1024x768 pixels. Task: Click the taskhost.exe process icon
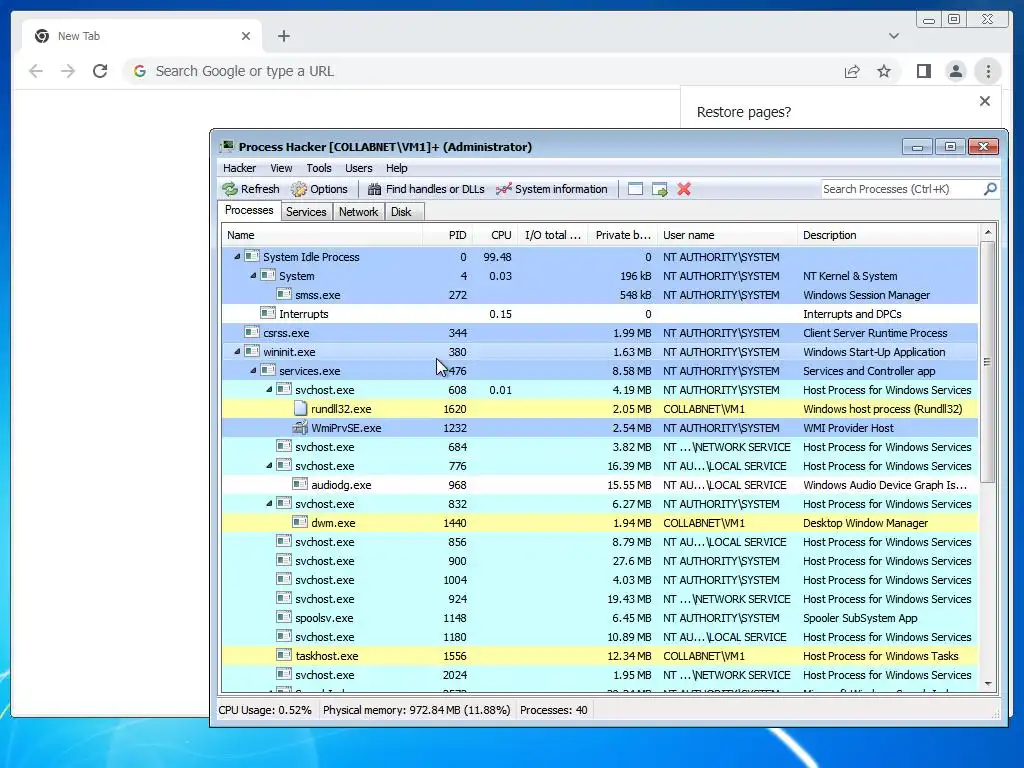pos(284,654)
